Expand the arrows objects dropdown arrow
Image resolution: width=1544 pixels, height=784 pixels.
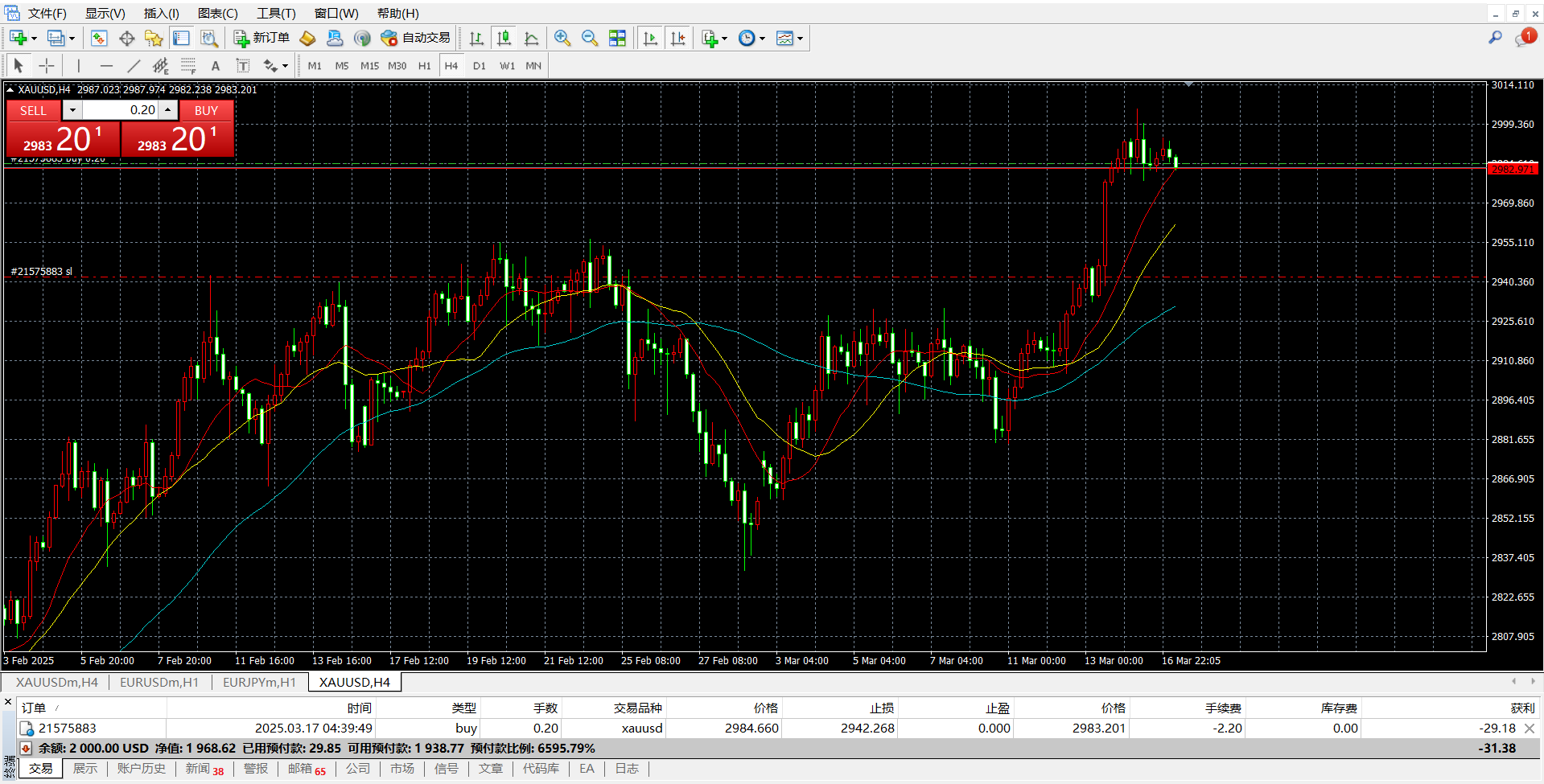pyautogui.click(x=285, y=66)
